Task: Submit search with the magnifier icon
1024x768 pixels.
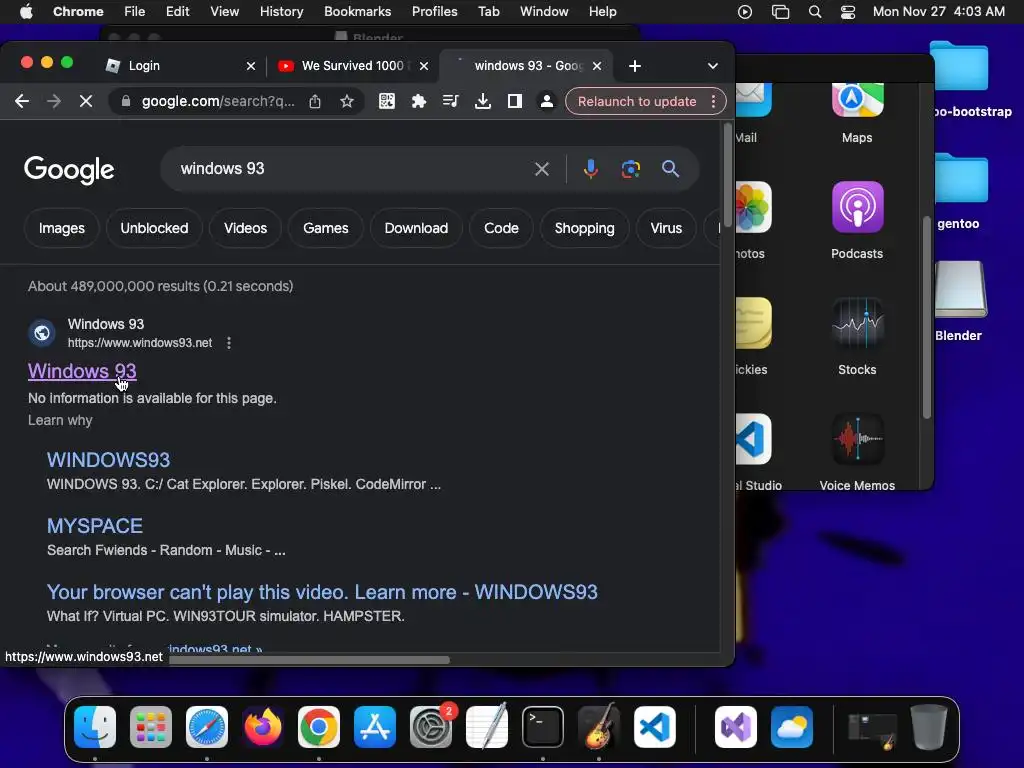Action: click(670, 169)
